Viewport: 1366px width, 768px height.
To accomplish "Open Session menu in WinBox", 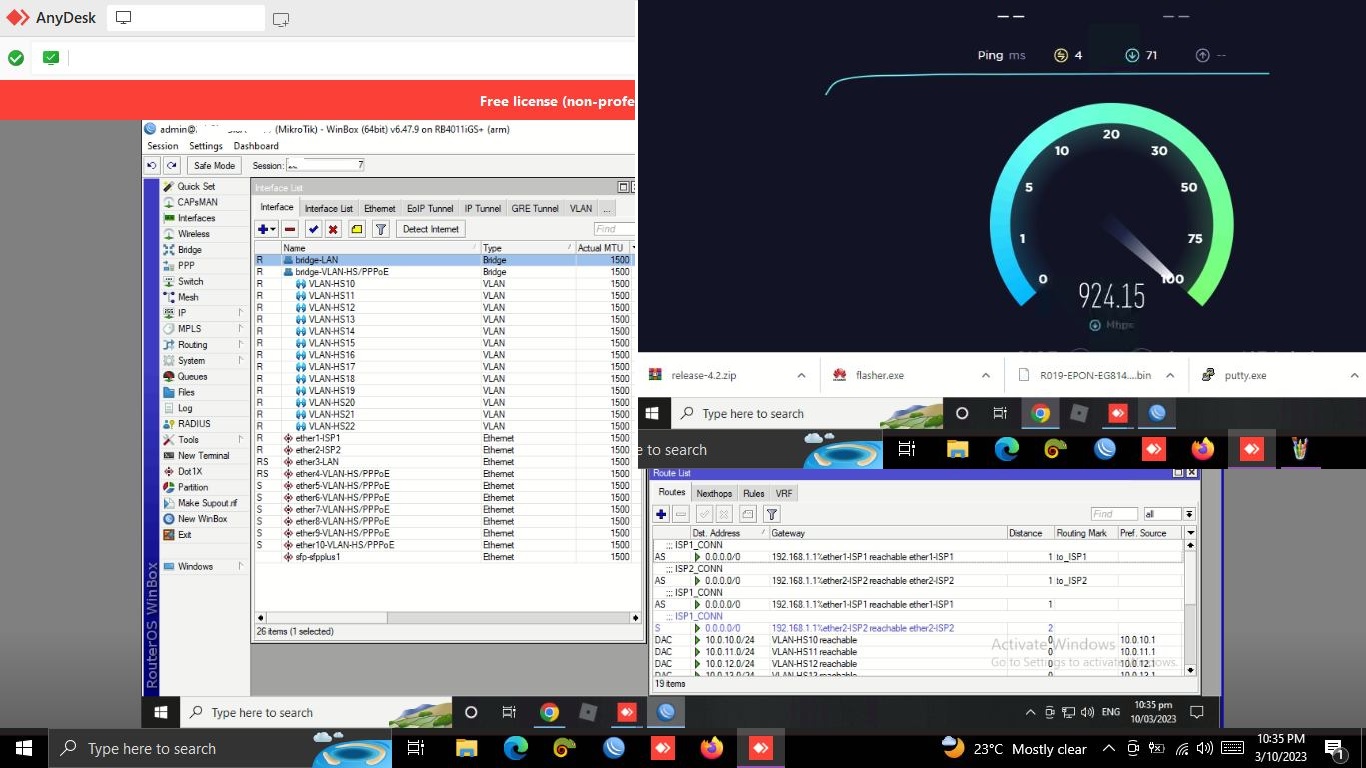I will 163,146.
